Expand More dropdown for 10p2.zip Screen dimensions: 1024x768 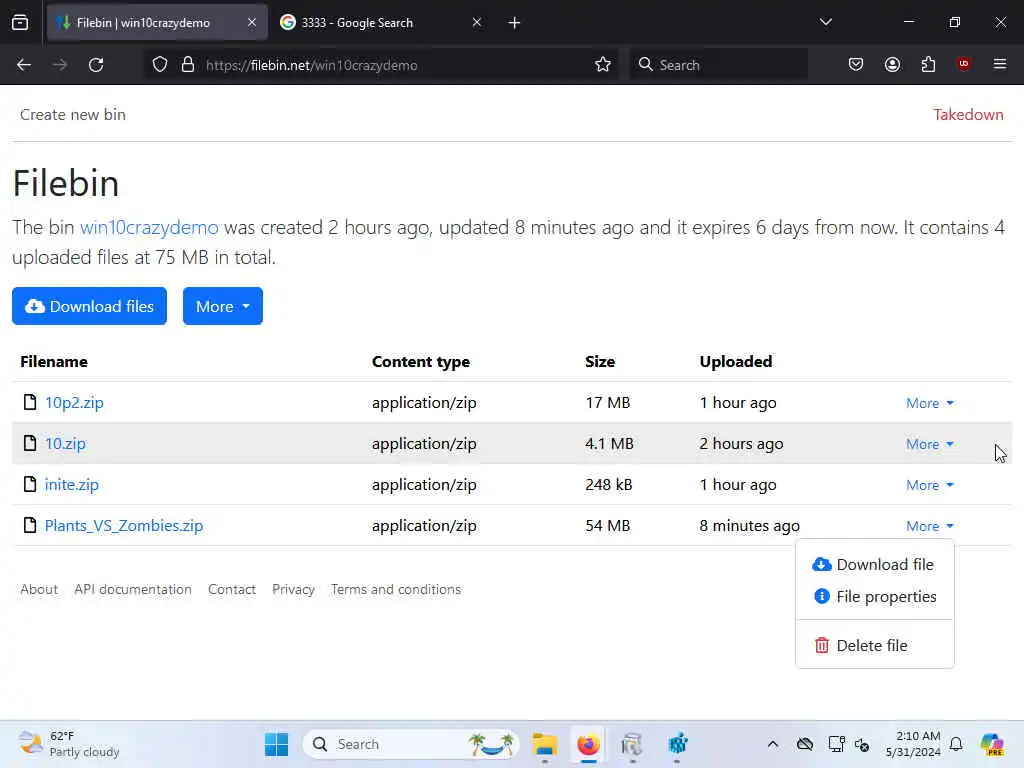(929, 403)
